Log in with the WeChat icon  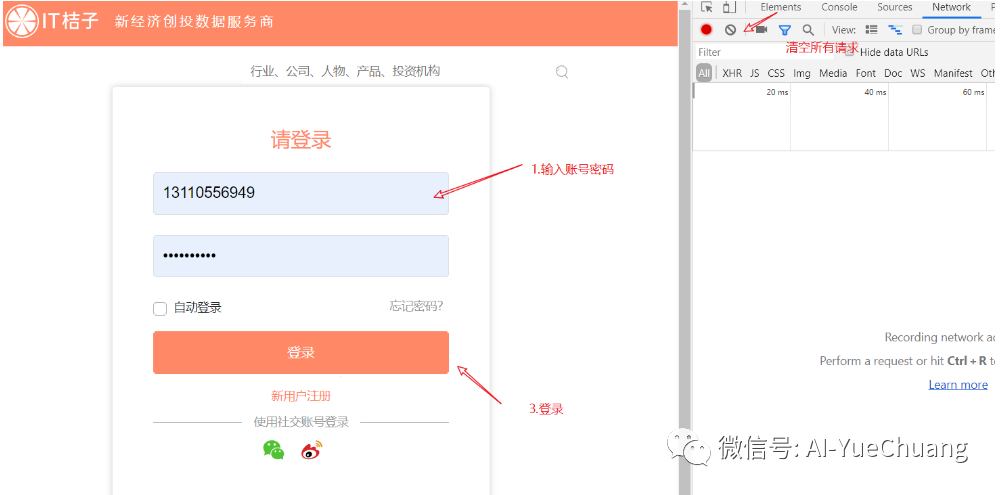click(274, 450)
